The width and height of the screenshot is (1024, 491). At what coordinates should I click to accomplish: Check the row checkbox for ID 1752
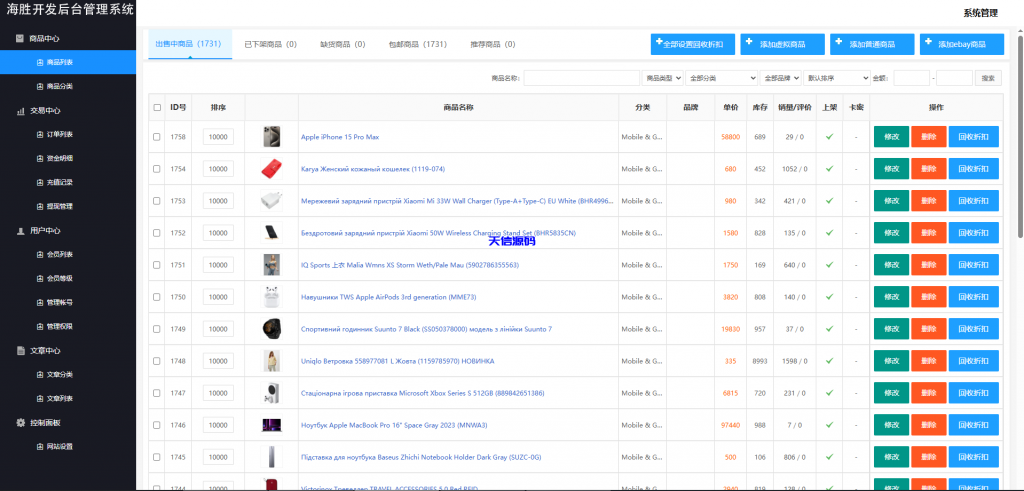point(157,233)
